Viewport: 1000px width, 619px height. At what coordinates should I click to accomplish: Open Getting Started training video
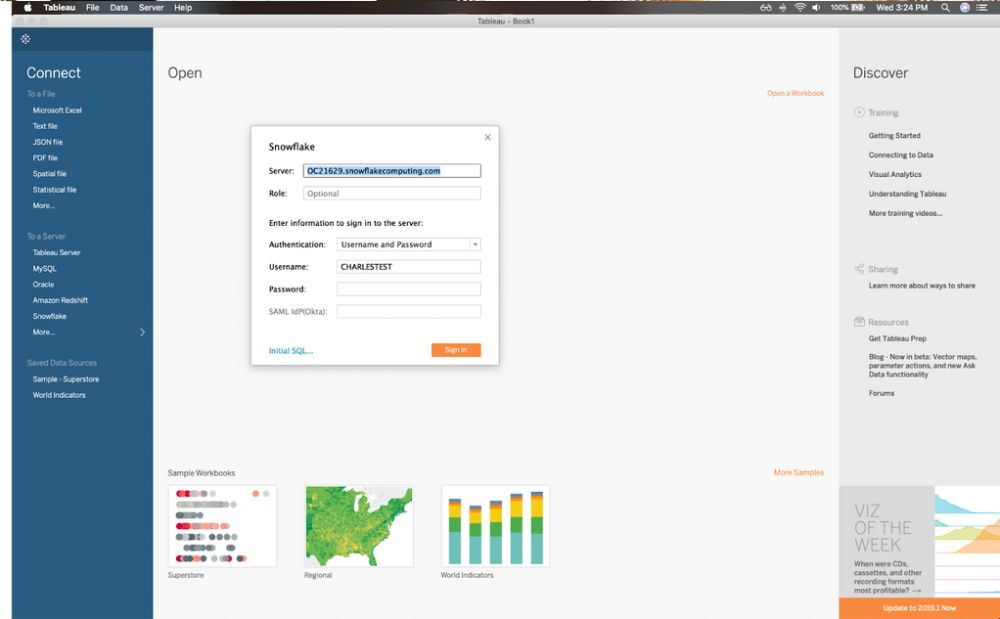(x=894, y=136)
